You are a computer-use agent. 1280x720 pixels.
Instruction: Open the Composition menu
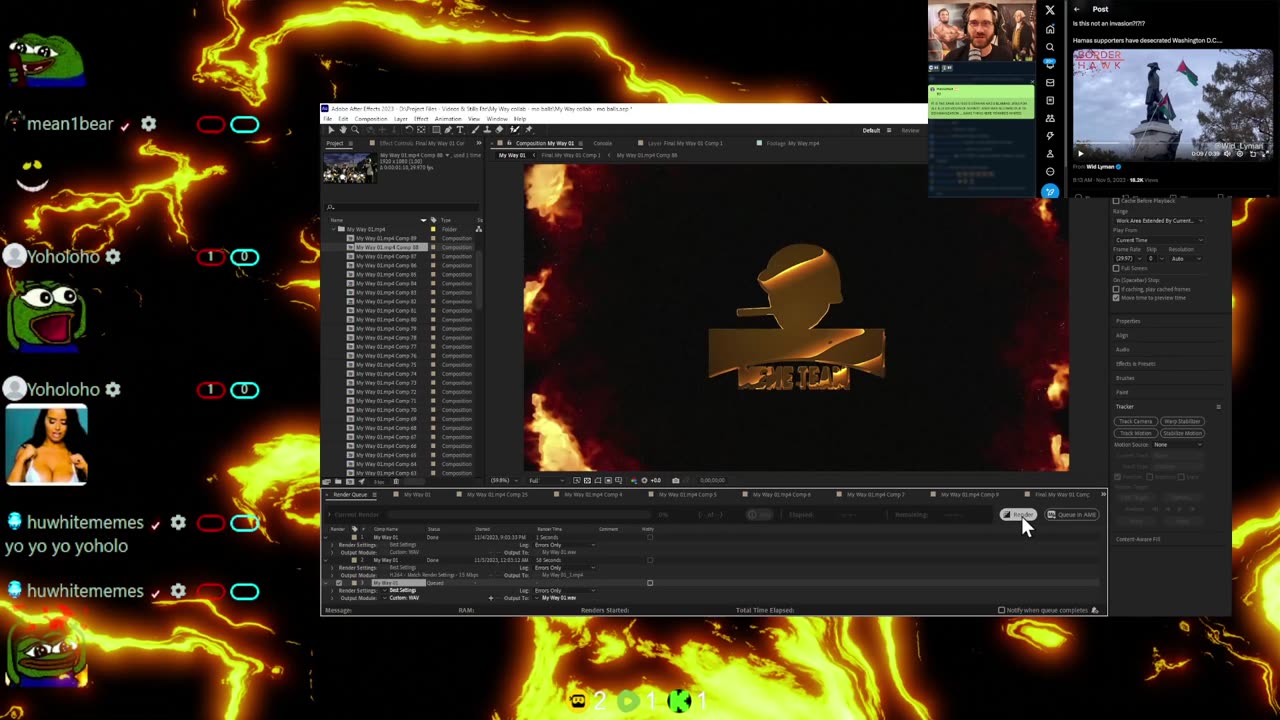(x=371, y=119)
